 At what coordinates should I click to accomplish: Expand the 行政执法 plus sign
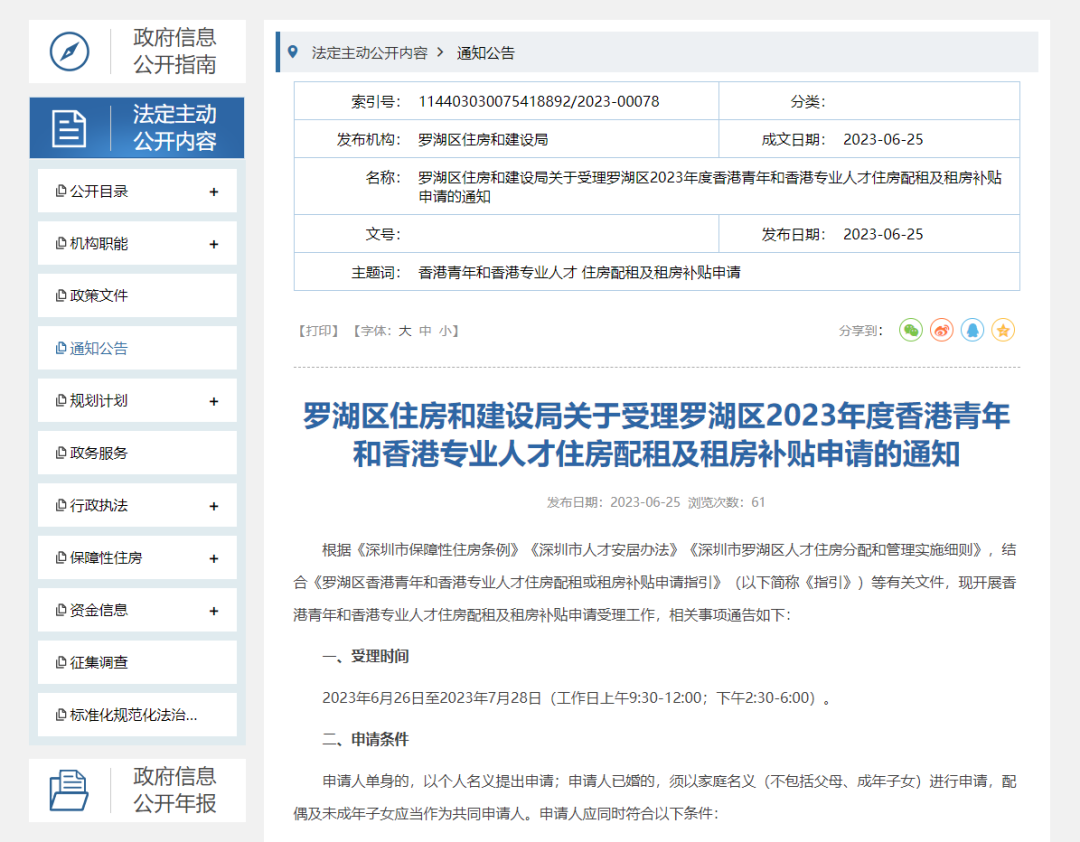[x=214, y=506]
